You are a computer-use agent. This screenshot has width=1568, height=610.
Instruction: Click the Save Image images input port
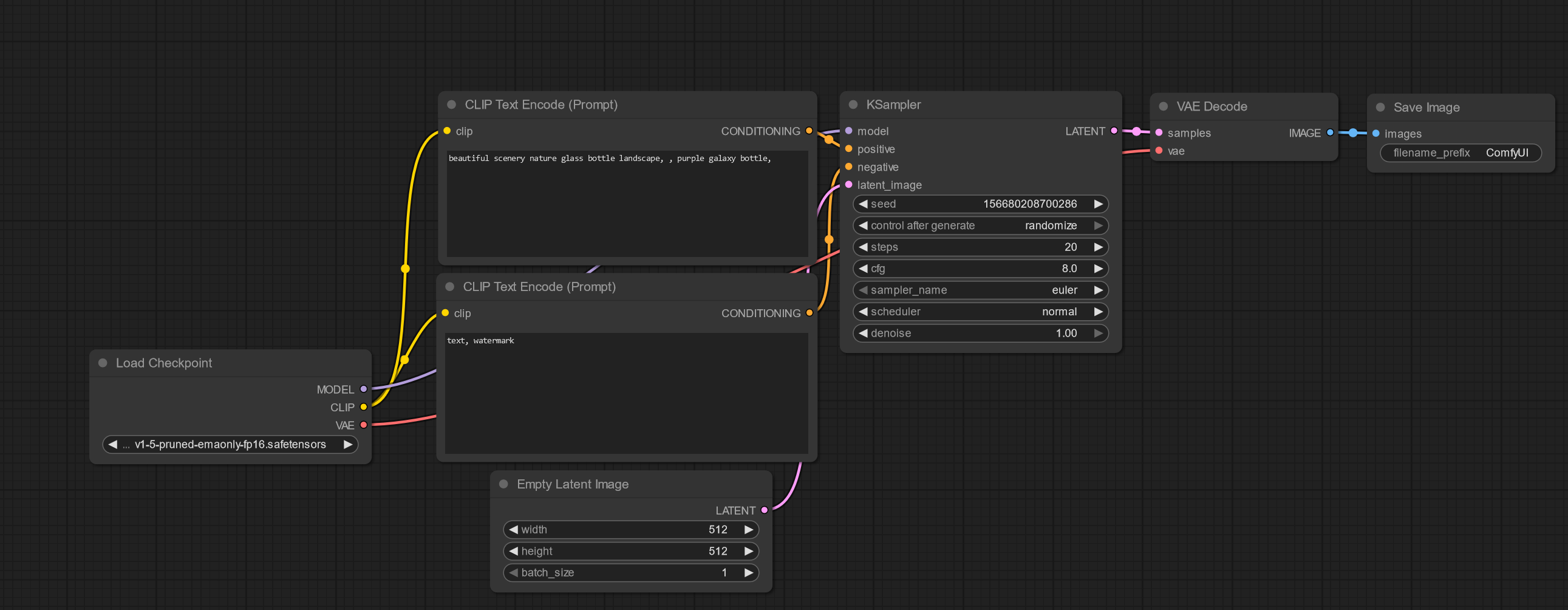(1375, 133)
